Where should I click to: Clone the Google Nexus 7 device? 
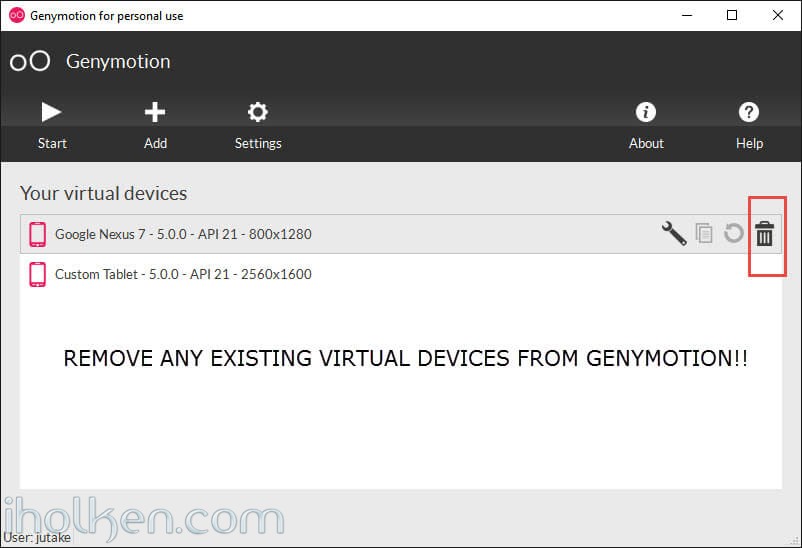point(704,233)
